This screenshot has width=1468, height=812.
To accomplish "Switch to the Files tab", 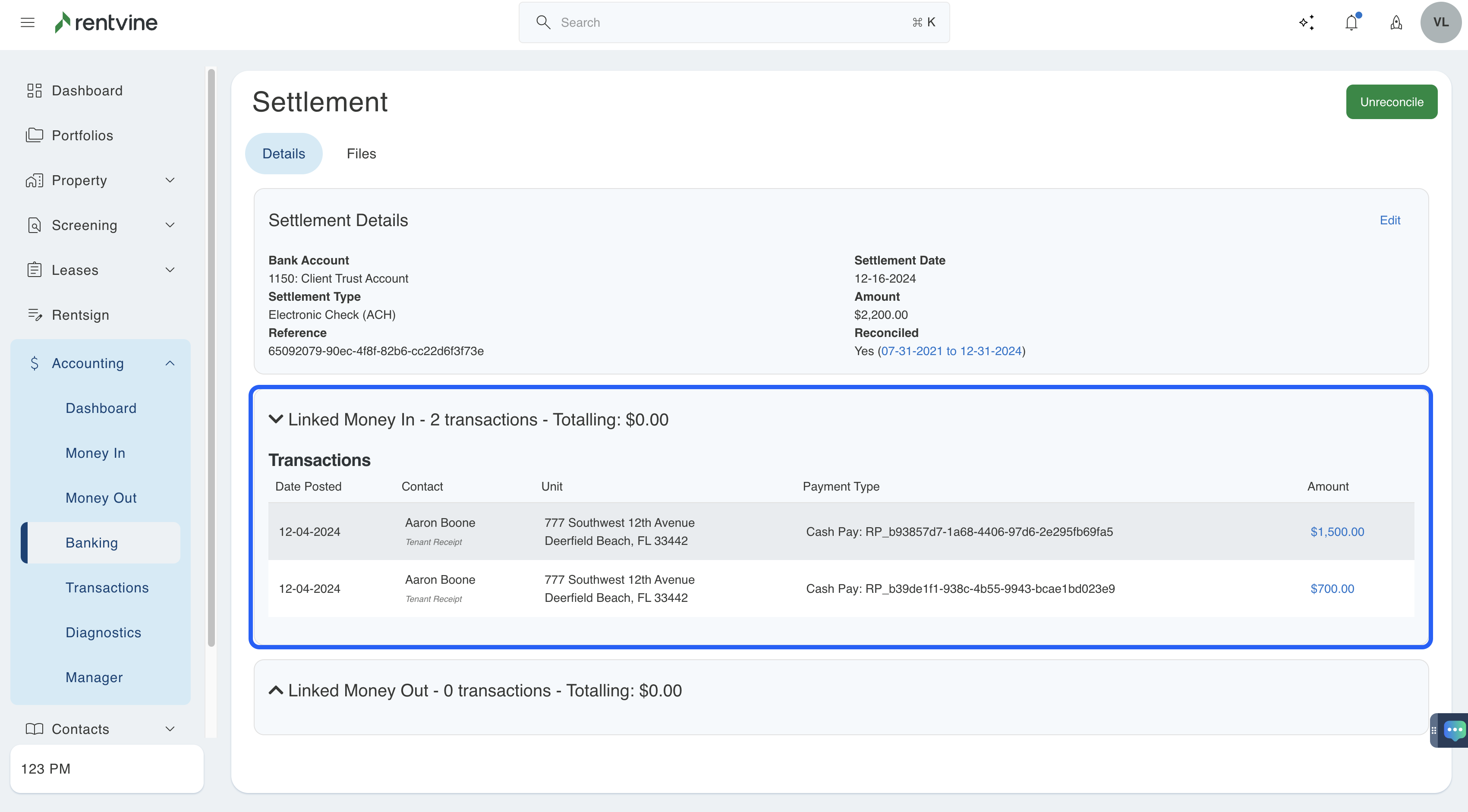I will click(x=361, y=154).
